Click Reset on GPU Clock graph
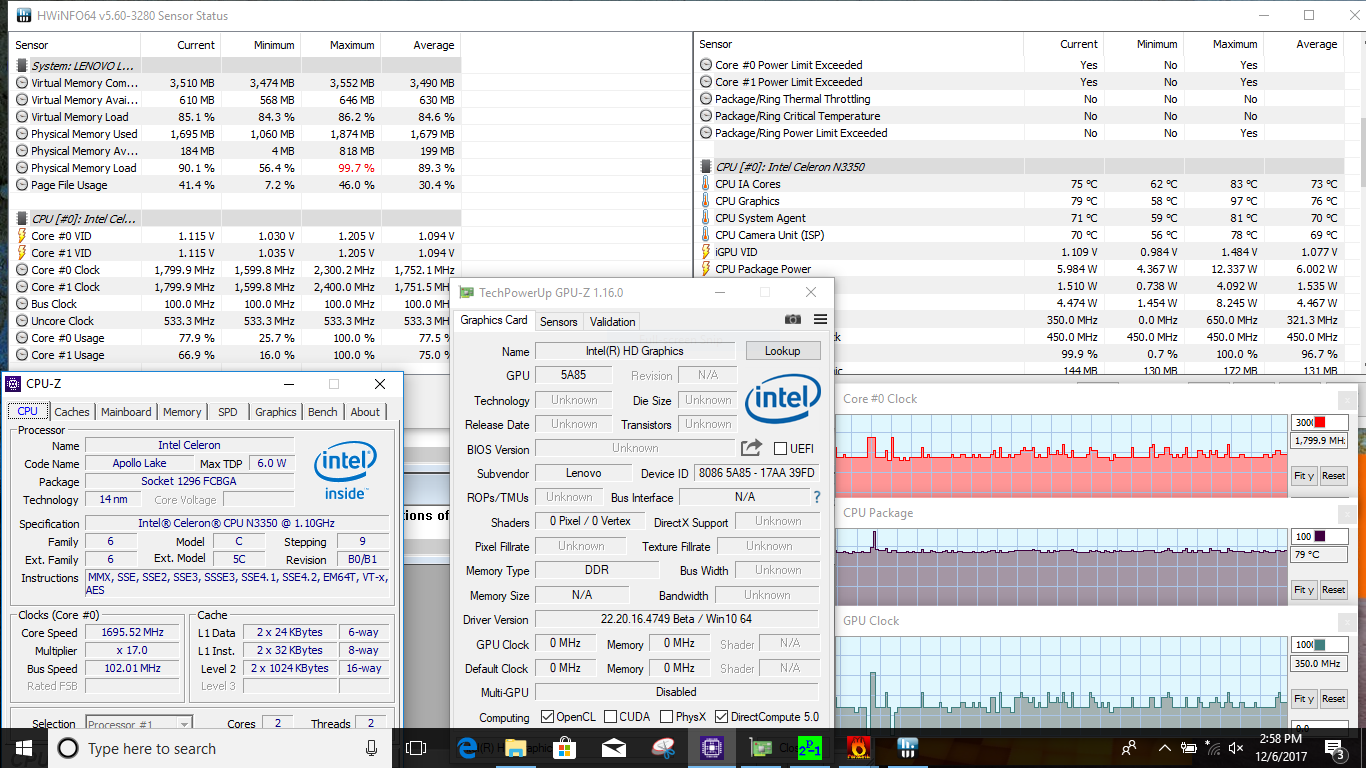The height and width of the screenshot is (768, 1366). click(1334, 699)
